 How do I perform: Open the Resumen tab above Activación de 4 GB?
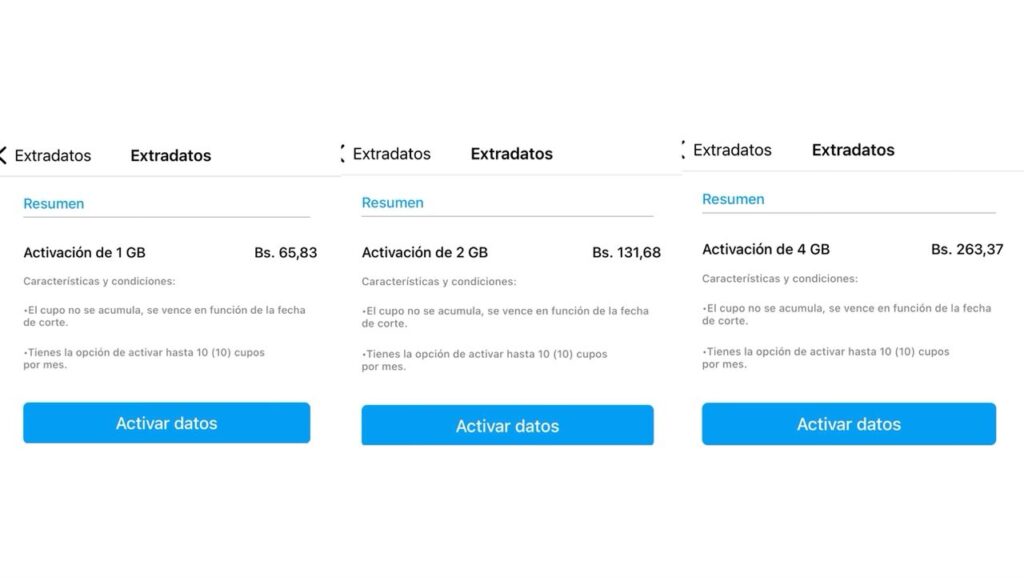(x=733, y=199)
